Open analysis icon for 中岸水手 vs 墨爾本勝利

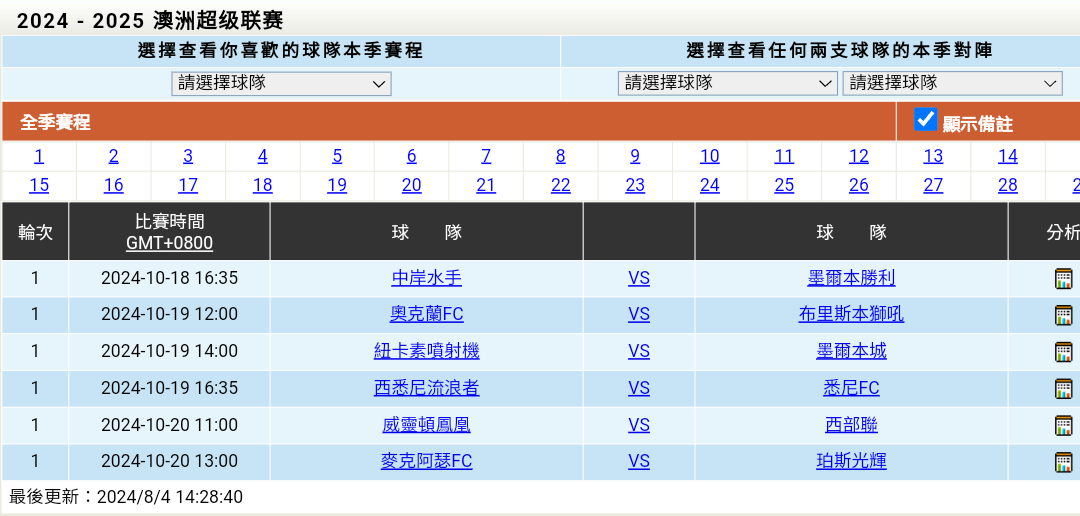click(1063, 279)
